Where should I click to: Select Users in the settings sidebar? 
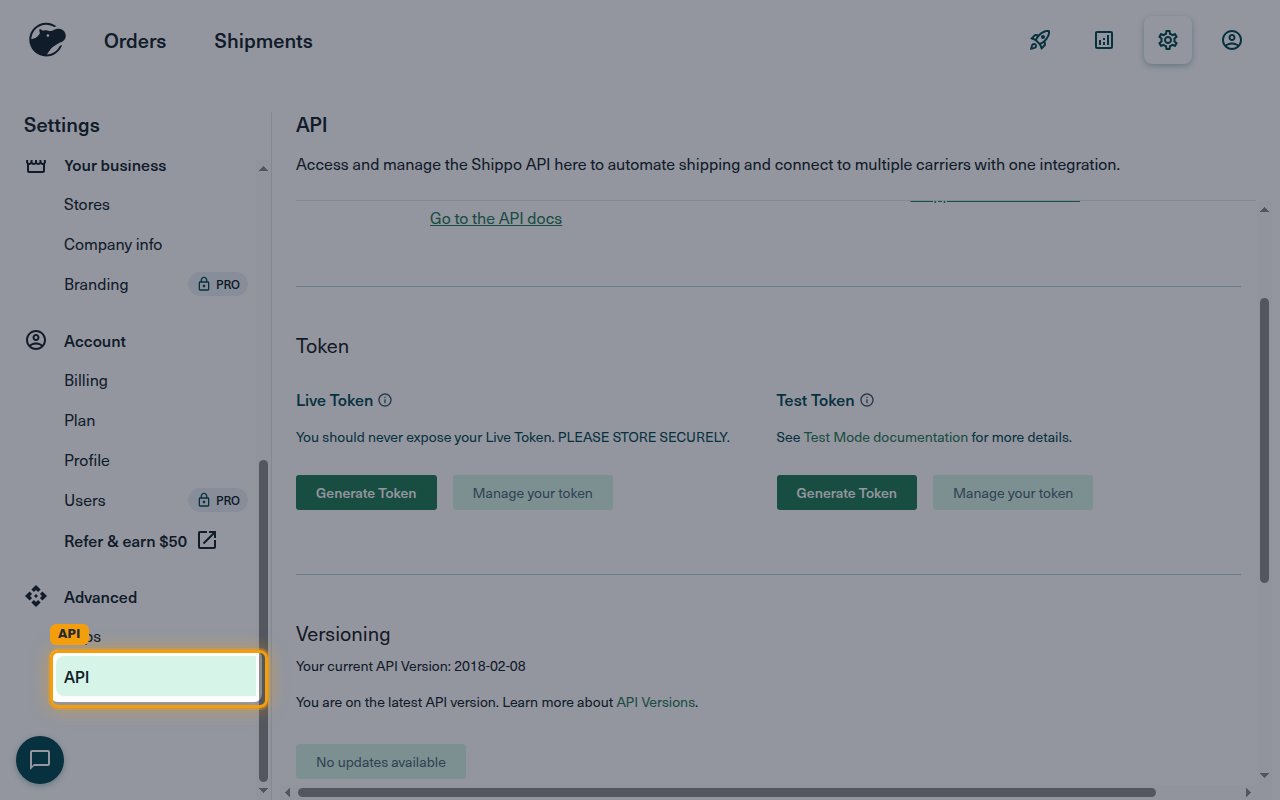point(85,500)
